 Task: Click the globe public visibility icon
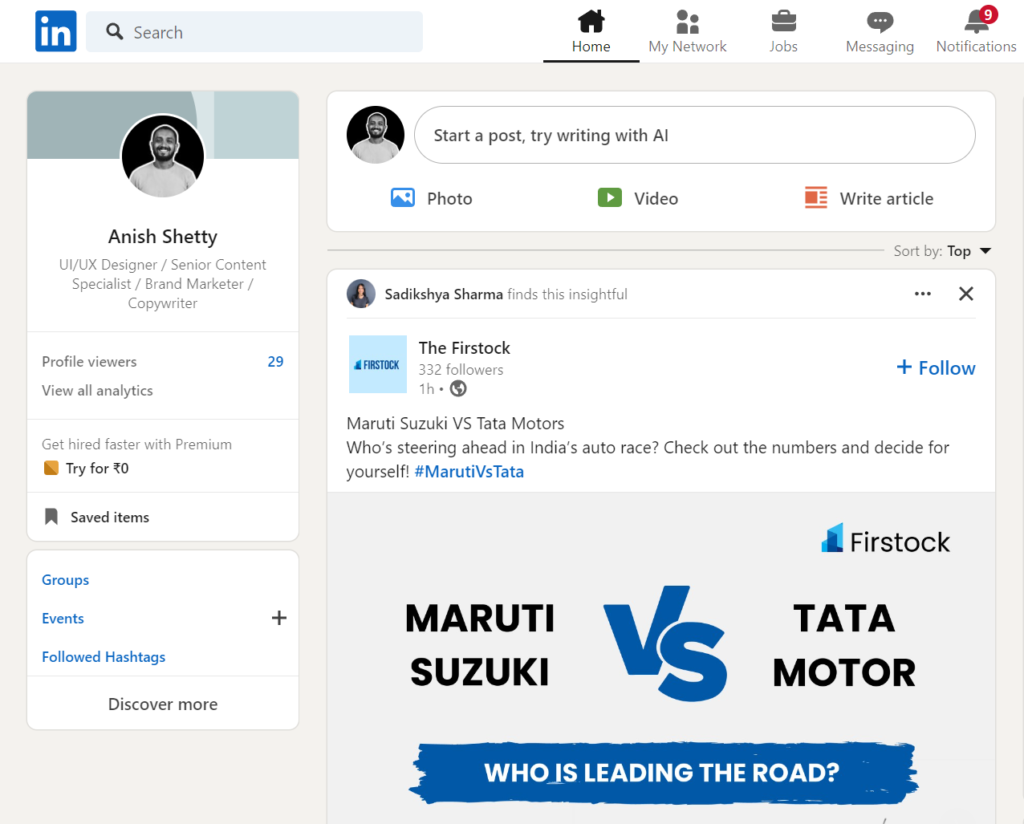458,388
